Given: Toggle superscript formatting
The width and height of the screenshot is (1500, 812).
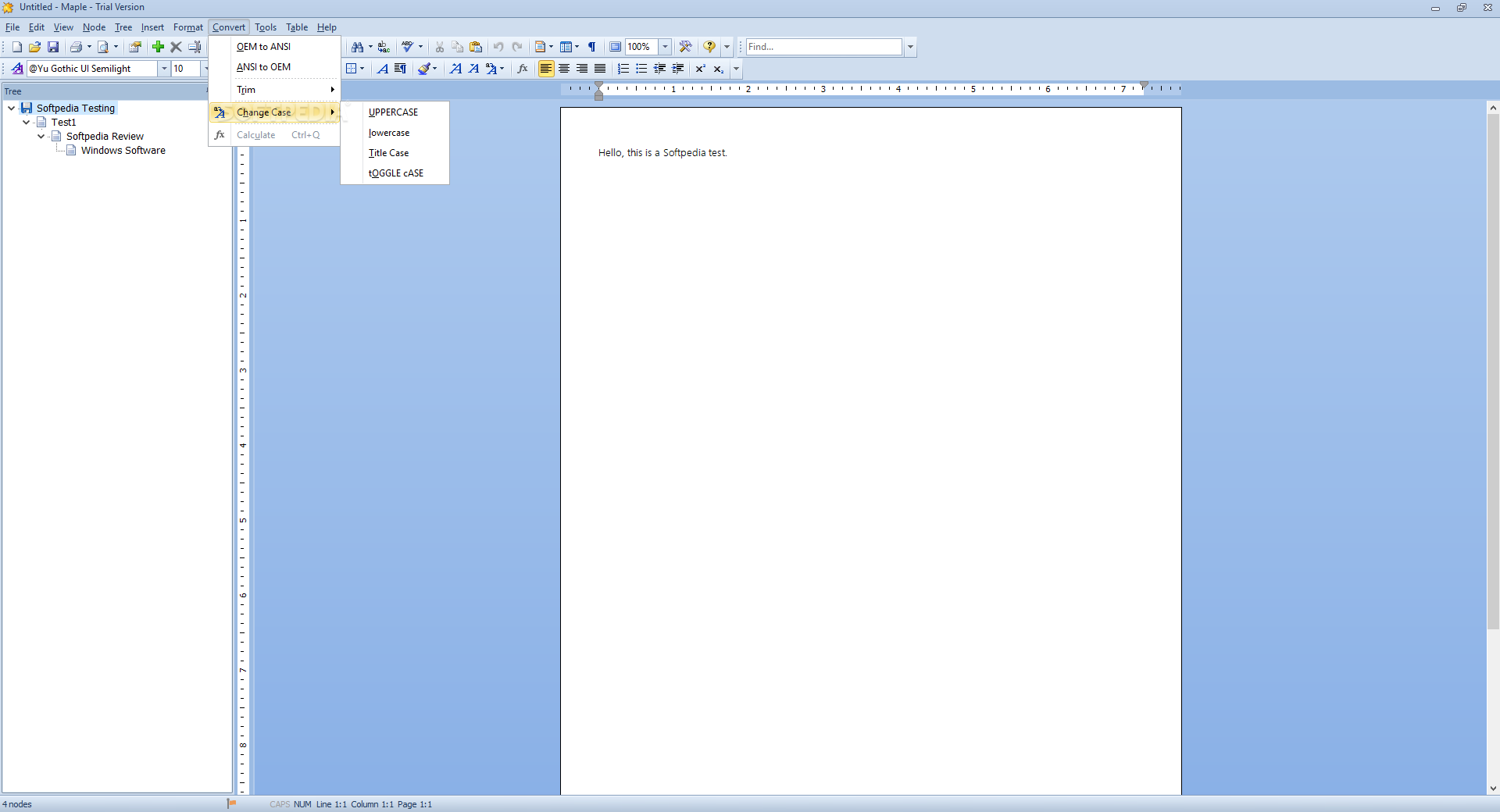Looking at the screenshot, I should coord(701,69).
